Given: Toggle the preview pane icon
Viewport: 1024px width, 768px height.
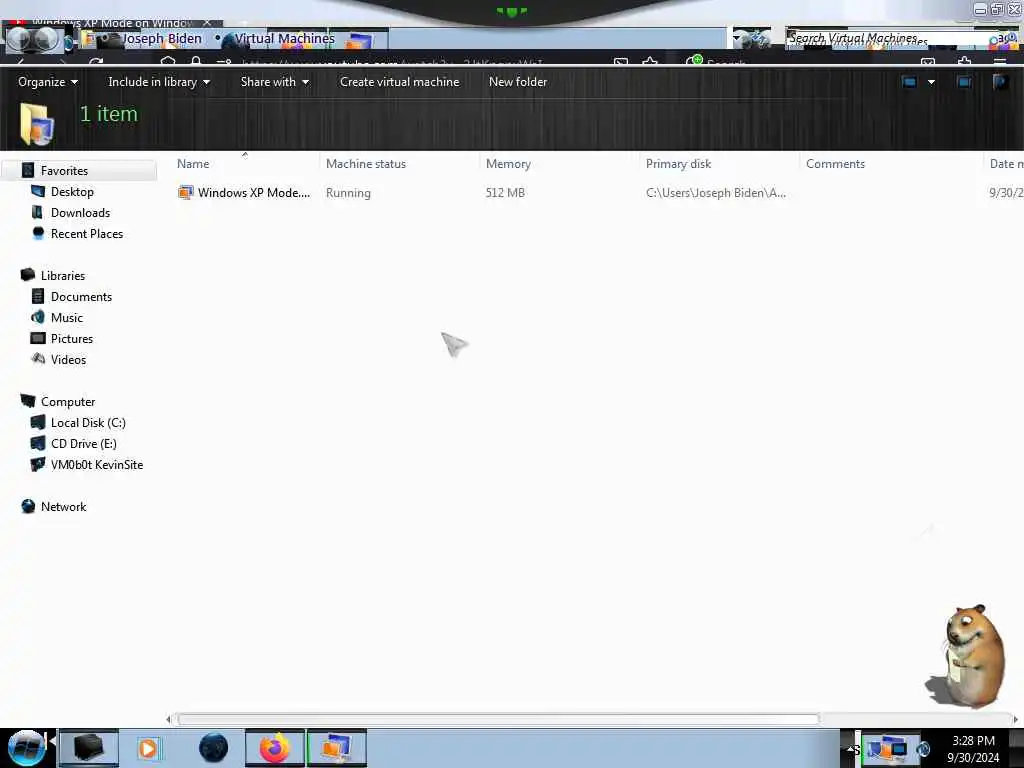Looking at the screenshot, I should (964, 82).
